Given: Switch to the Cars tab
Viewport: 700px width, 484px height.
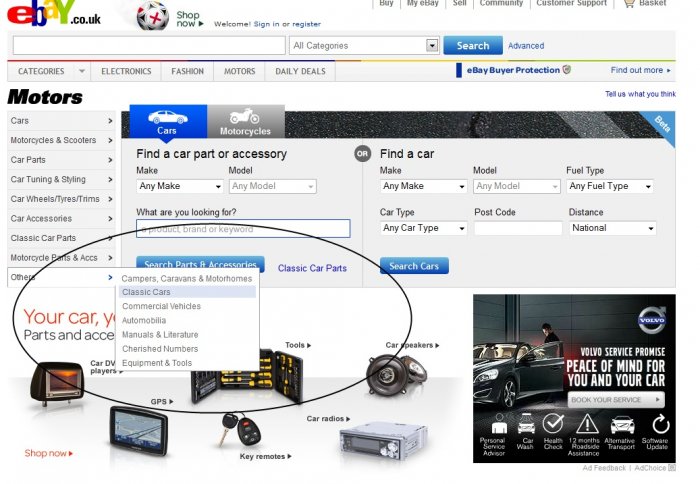Looking at the screenshot, I should pos(168,121).
